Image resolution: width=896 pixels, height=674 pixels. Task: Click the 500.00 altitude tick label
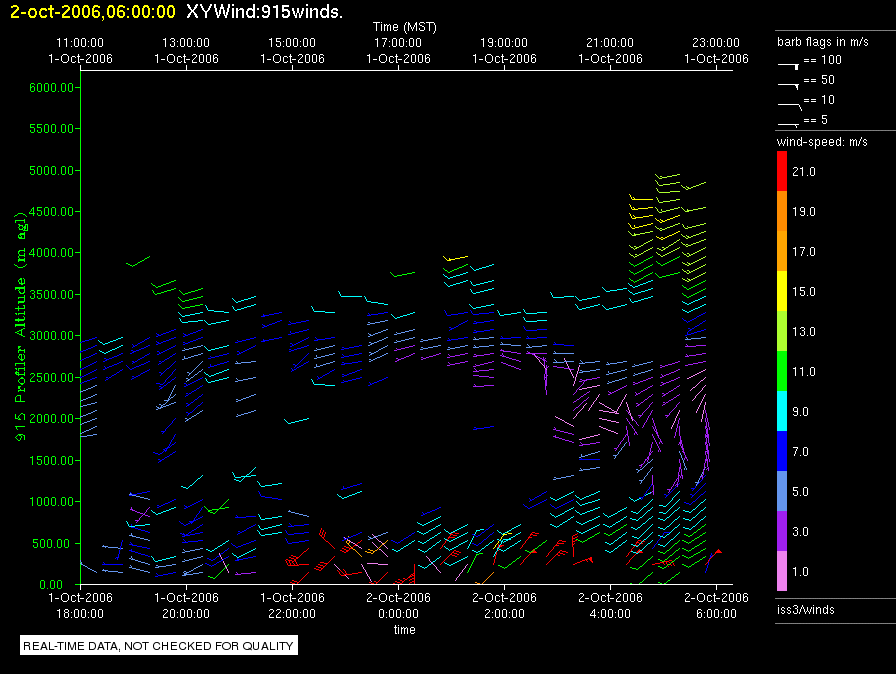click(55, 543)
